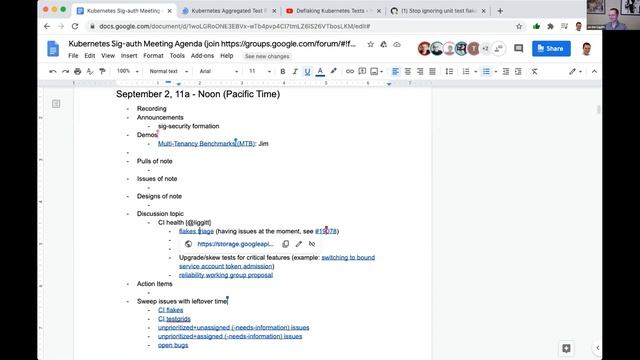Expand numbered list style dropdown
This screenshot has width=640, height=360.
click(x=476, y=72)
